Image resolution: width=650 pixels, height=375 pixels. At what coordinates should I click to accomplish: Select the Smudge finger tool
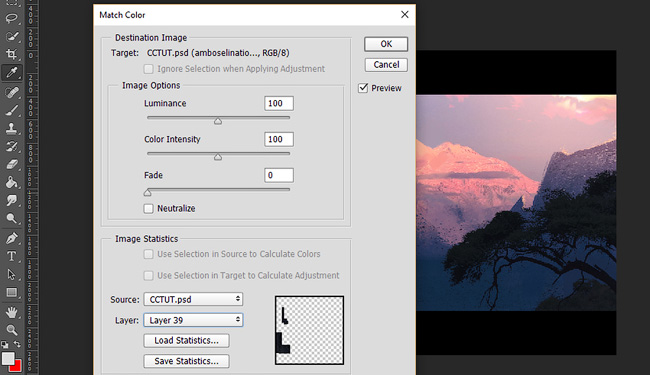(12, 201)
